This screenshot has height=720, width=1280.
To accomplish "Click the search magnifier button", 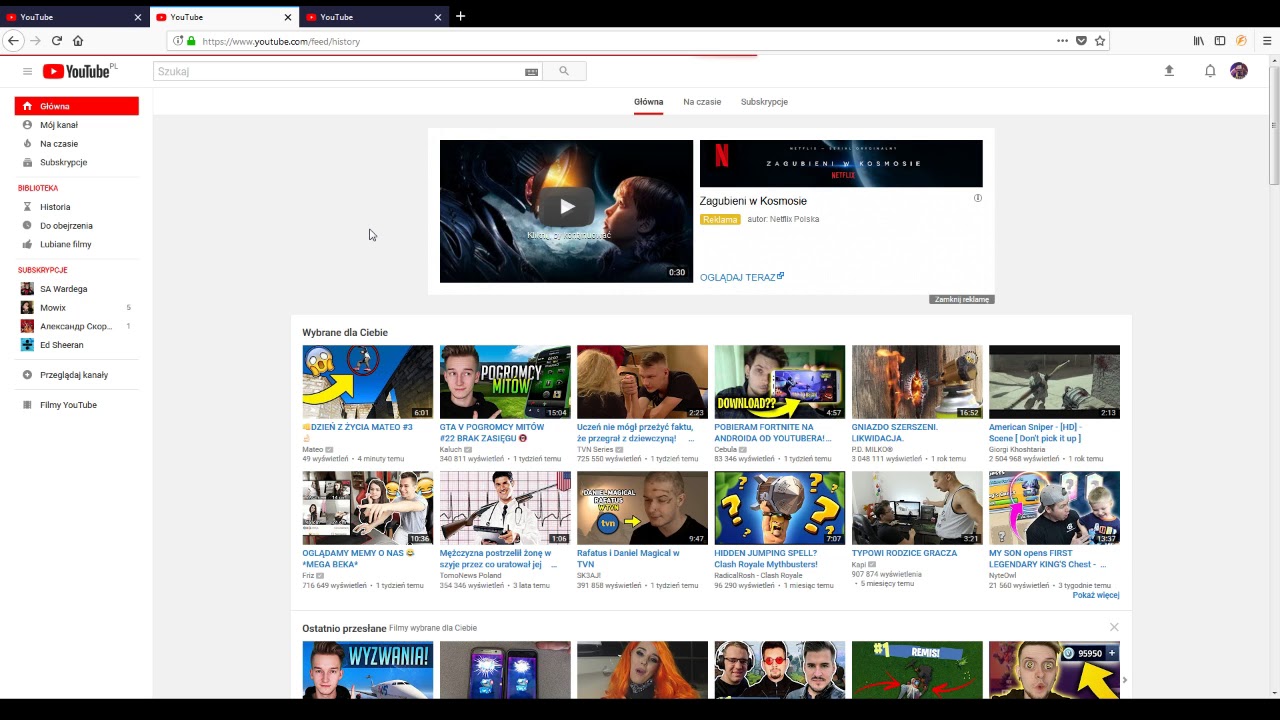I will (564, 71).
